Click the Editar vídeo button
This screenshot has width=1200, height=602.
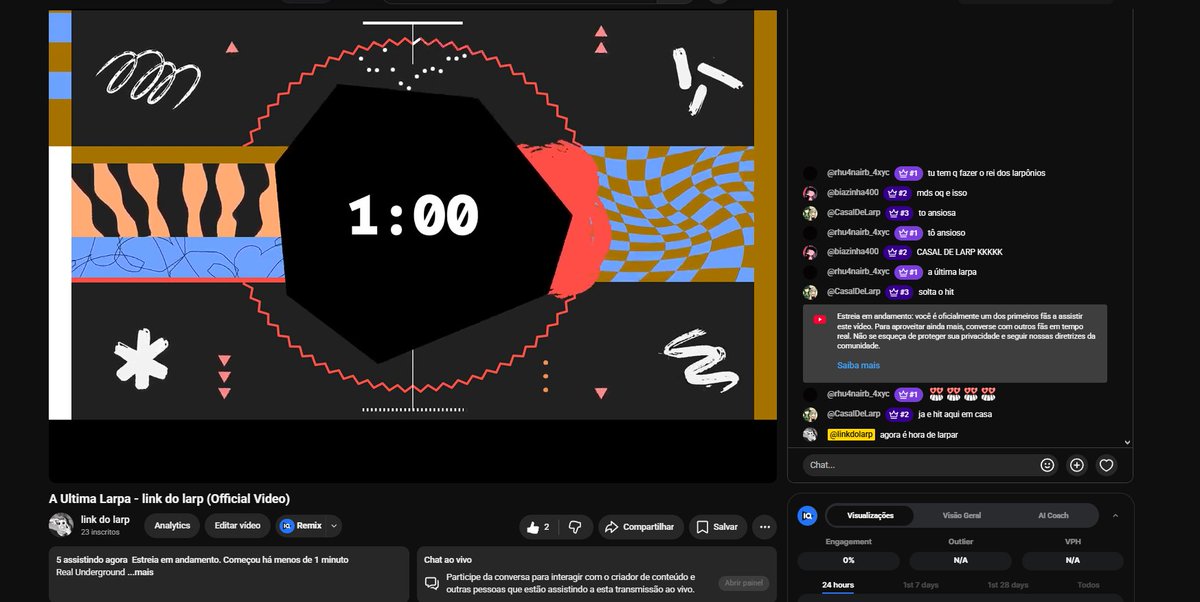tap(237, 526)
